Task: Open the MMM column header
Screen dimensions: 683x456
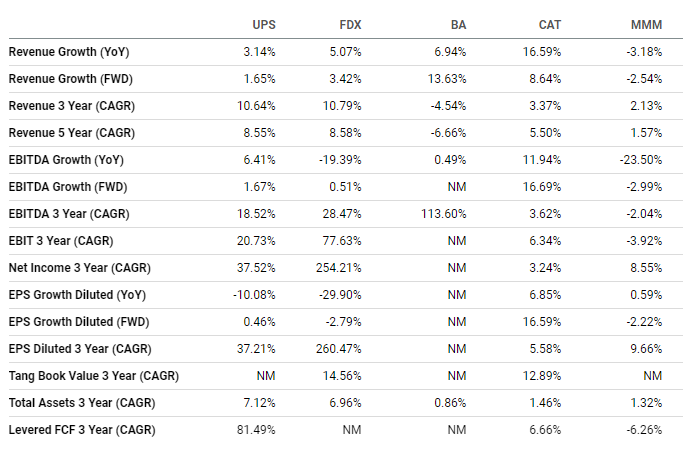Action: click(x=646, y=23)
